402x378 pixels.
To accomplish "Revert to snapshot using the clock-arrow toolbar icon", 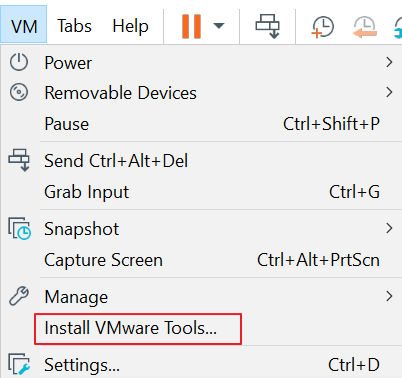I will click(x=365, y=27).
